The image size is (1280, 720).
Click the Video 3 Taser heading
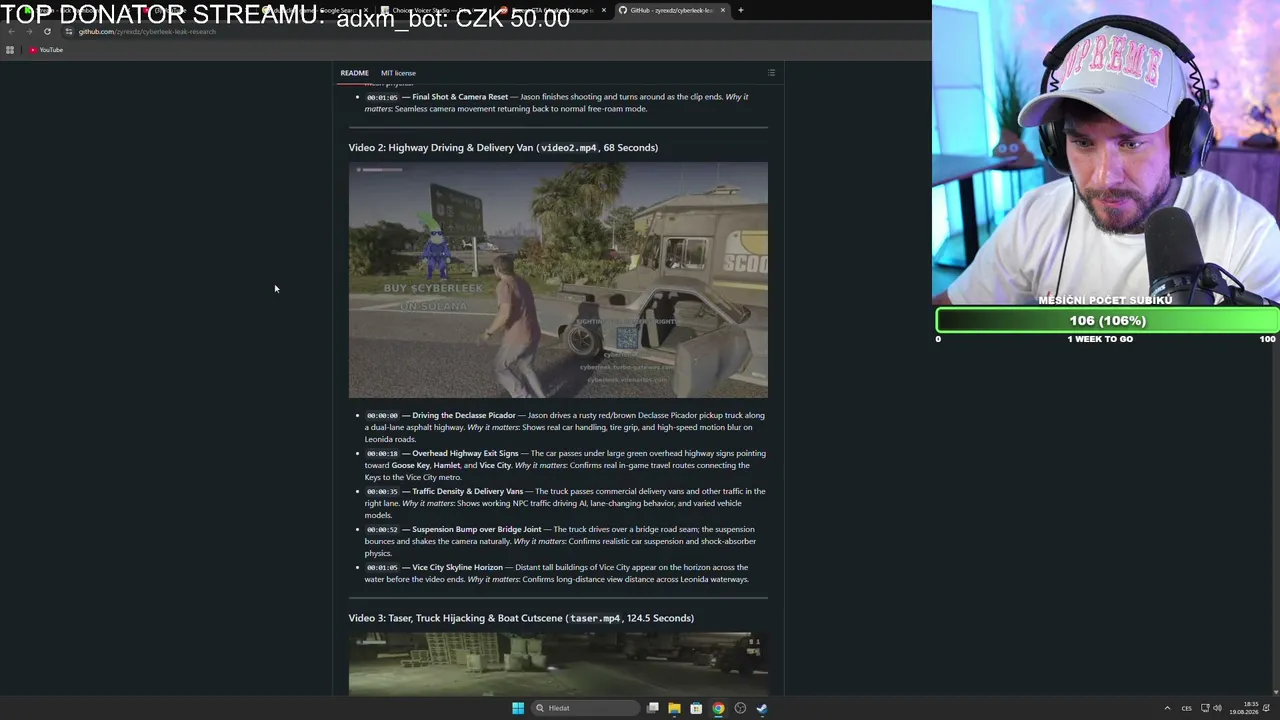tap(521, 618)
